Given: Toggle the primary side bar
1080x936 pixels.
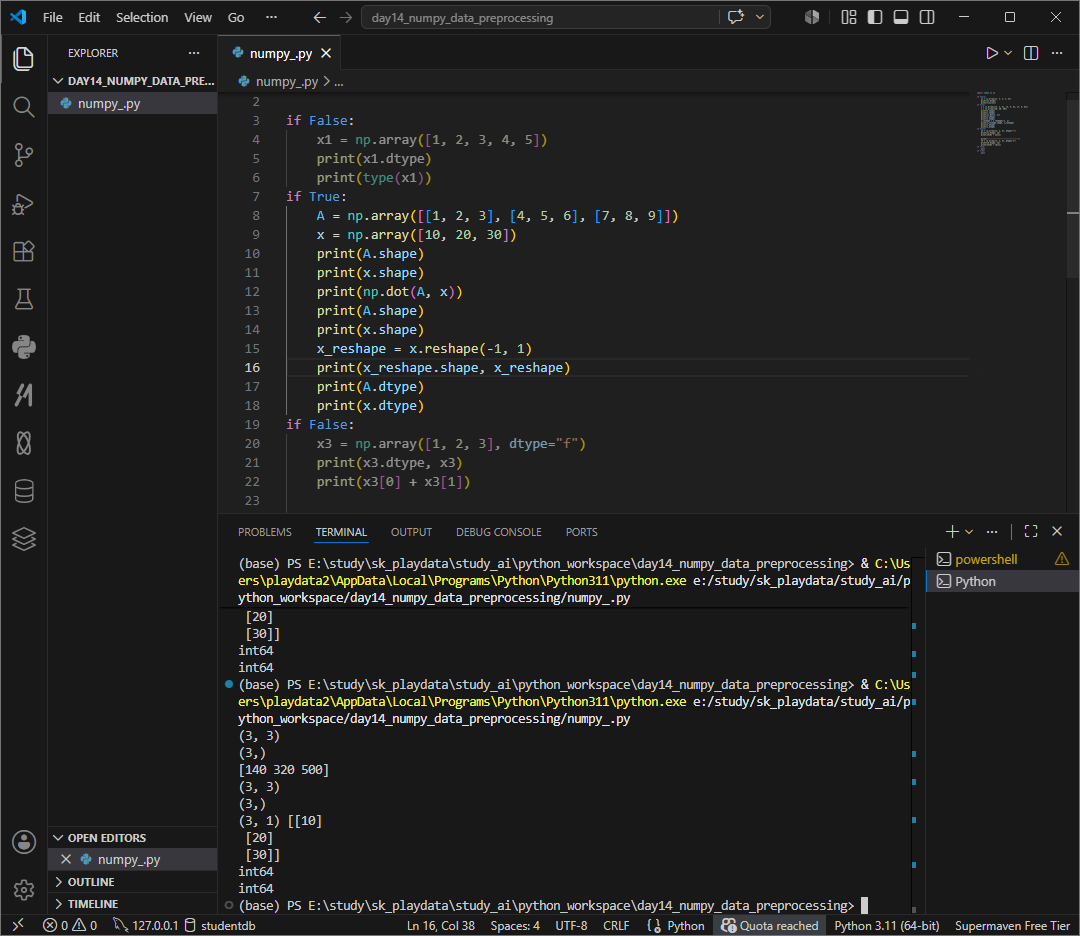Looking at the screenshot, I should click(875, 17).
